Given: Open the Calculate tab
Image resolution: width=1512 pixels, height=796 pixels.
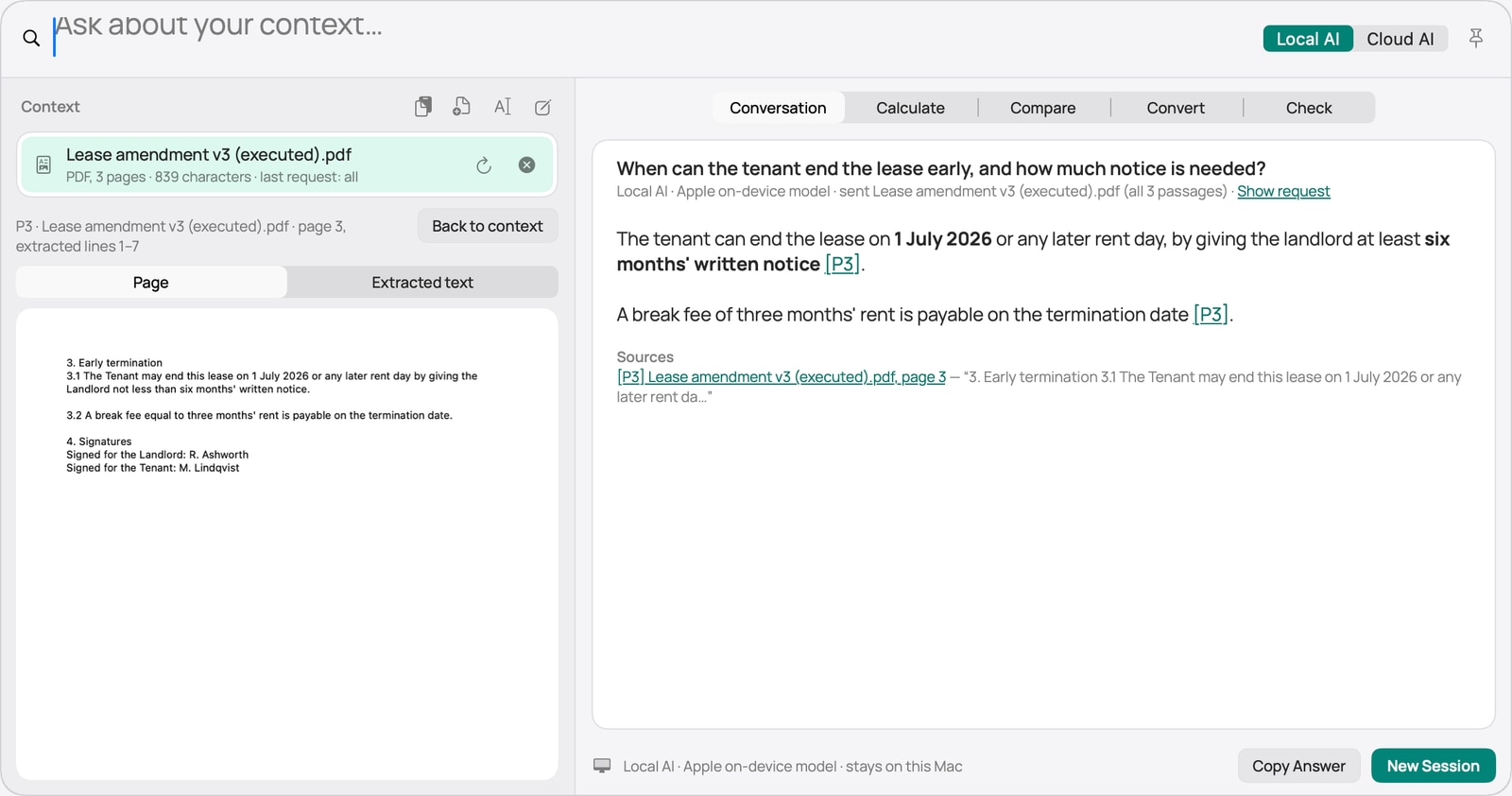Looking at the screenshot, I should click(910, 108).
